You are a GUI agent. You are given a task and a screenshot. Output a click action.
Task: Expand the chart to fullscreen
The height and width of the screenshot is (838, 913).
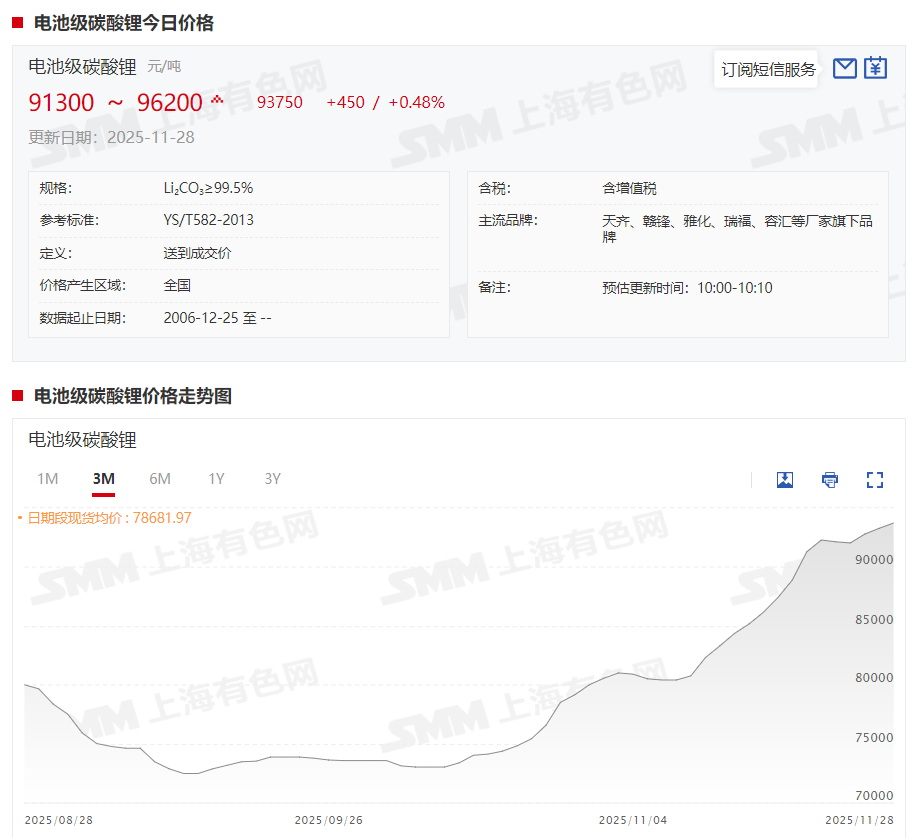(875, 480)
